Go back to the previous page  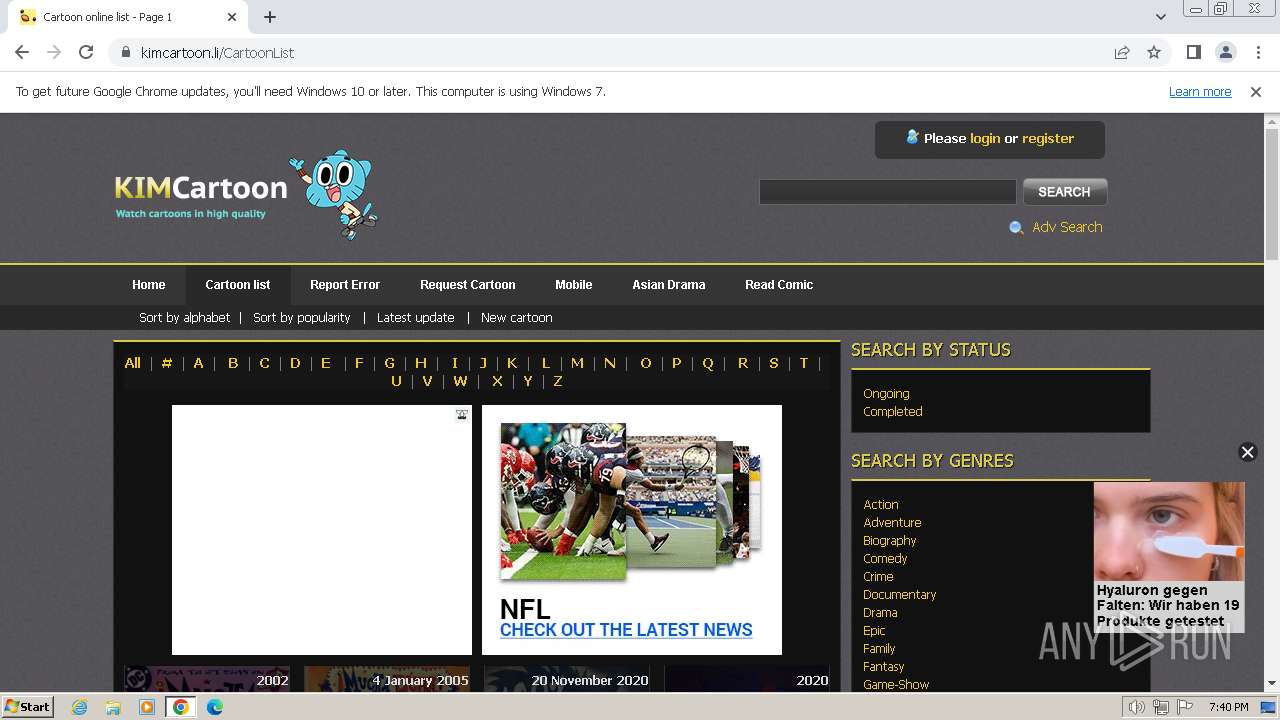pos(22,52)
